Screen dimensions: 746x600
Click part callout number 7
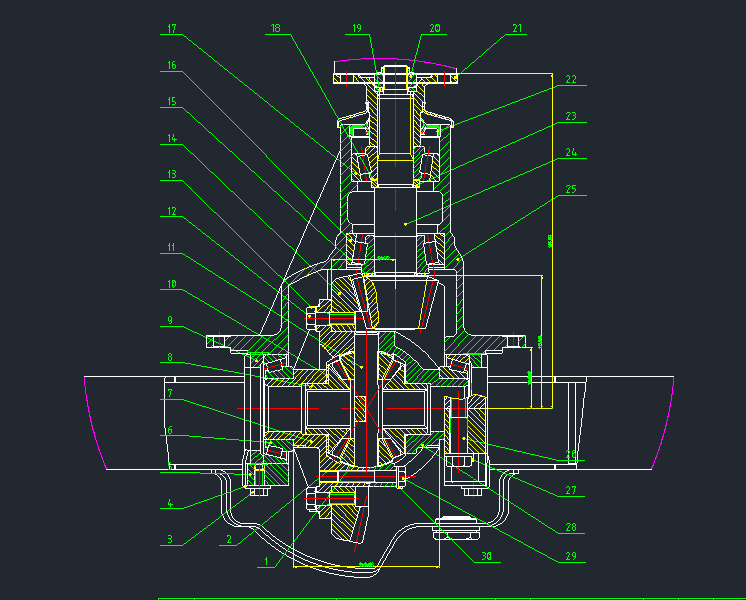(170, 393)
